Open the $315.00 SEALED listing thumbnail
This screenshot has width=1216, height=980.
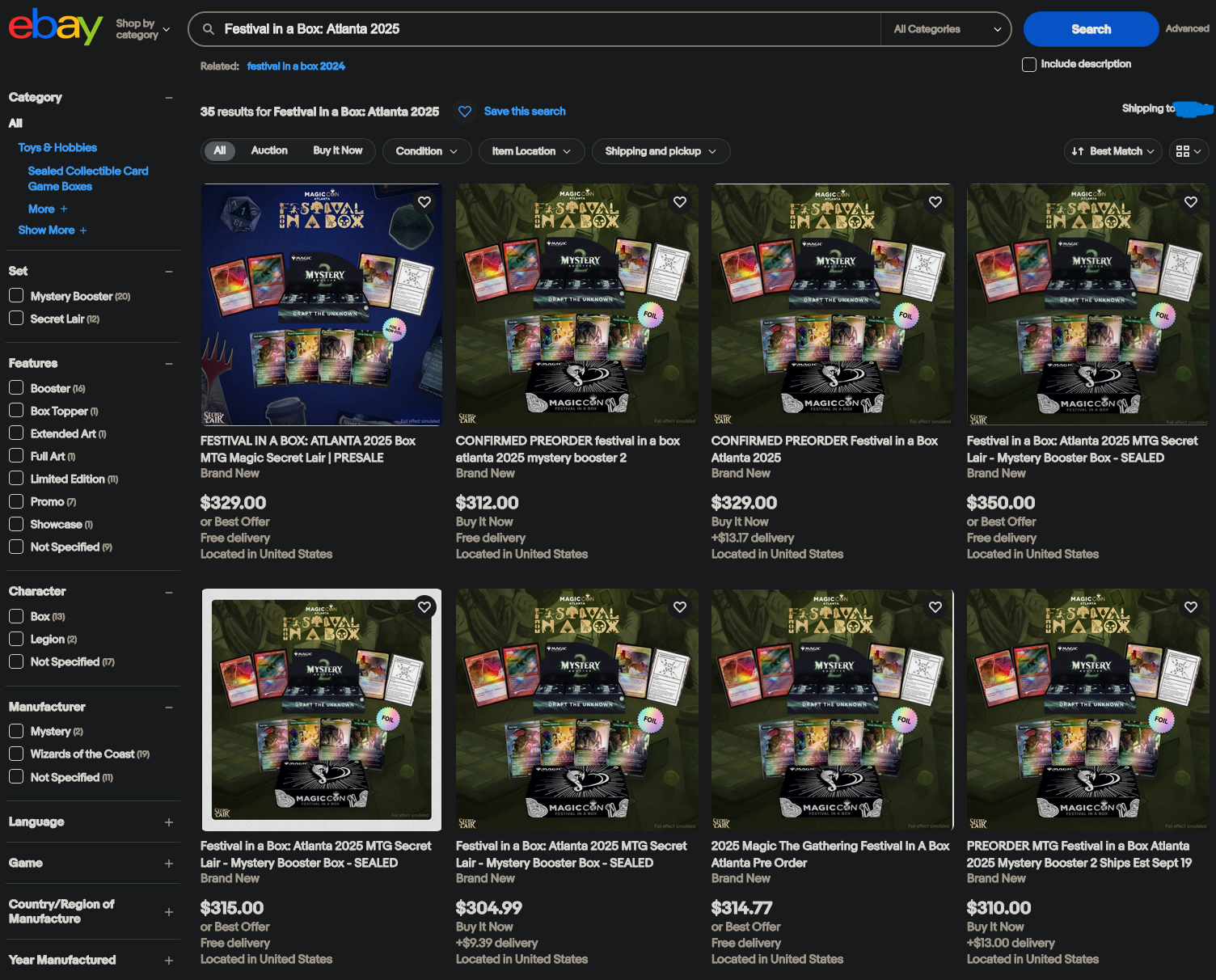point(321,710)
